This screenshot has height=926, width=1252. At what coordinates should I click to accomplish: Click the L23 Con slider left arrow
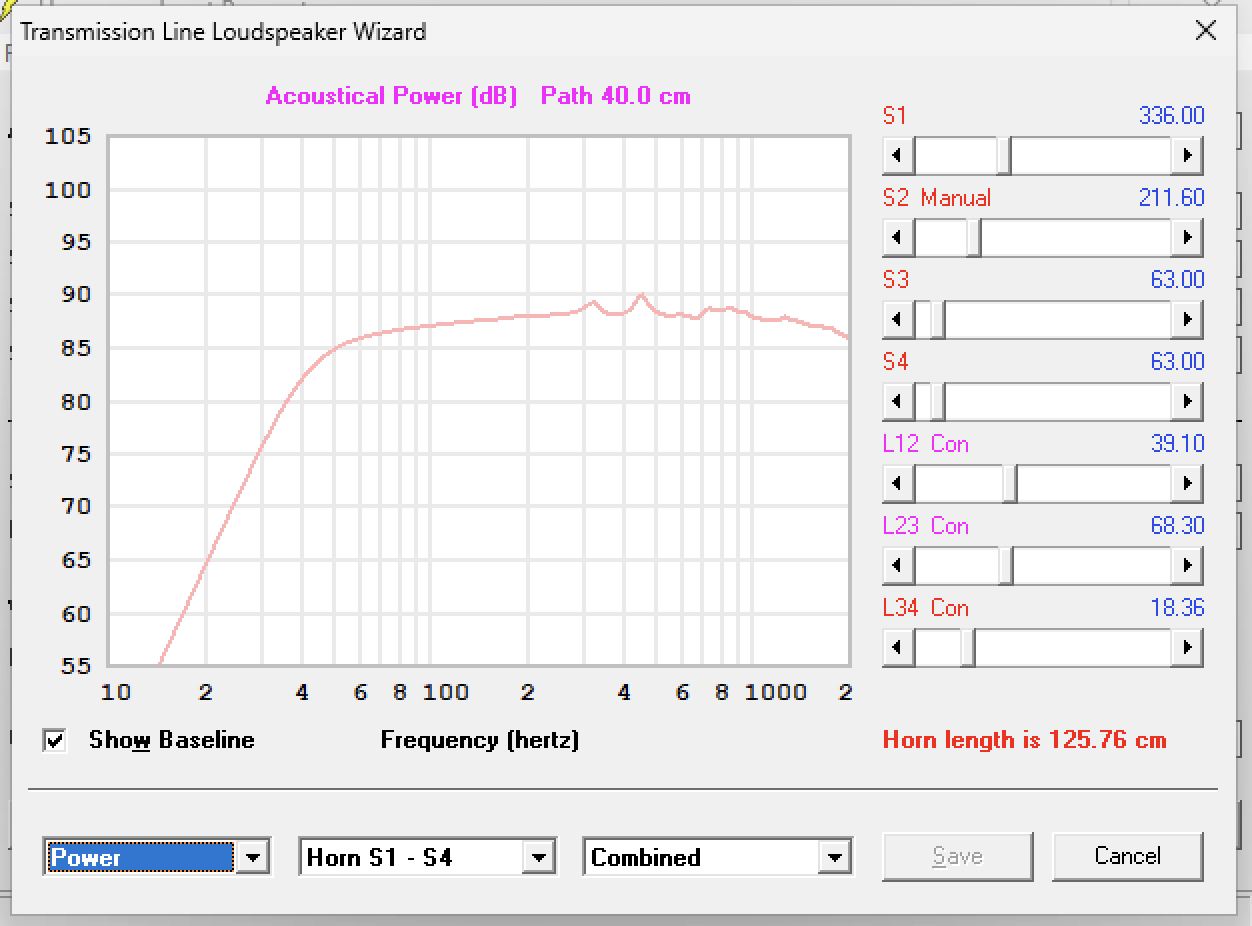click(x=898, y=566)
